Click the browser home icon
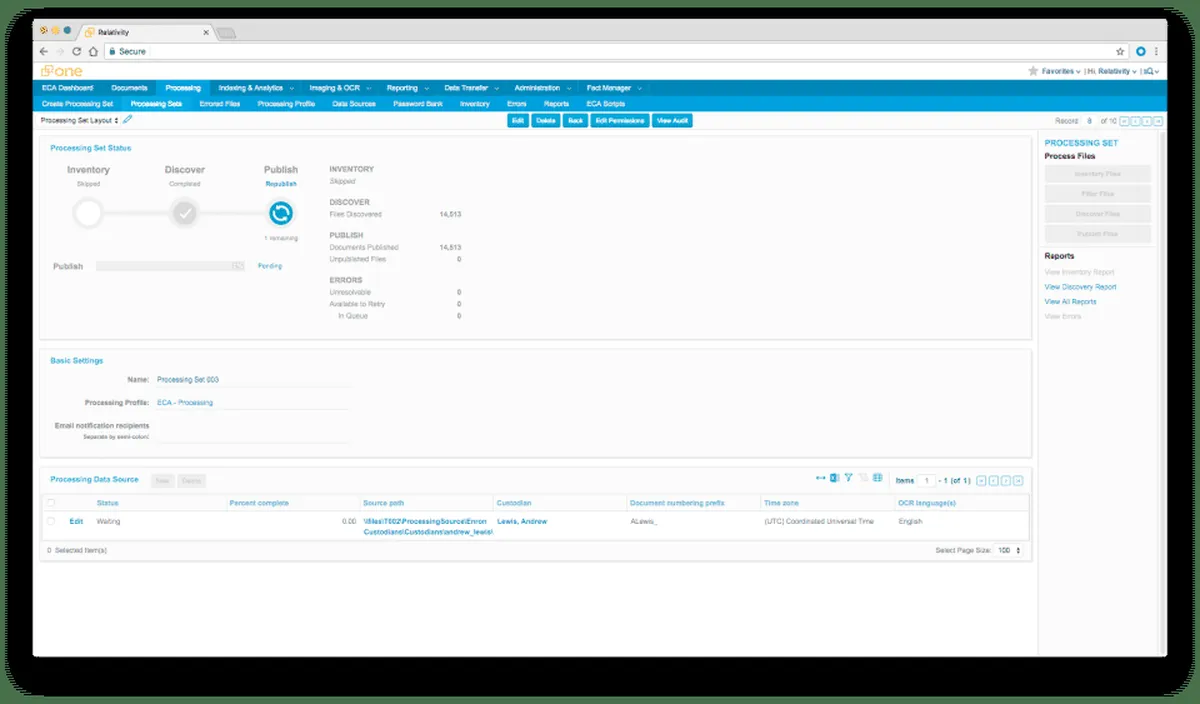 93,51
